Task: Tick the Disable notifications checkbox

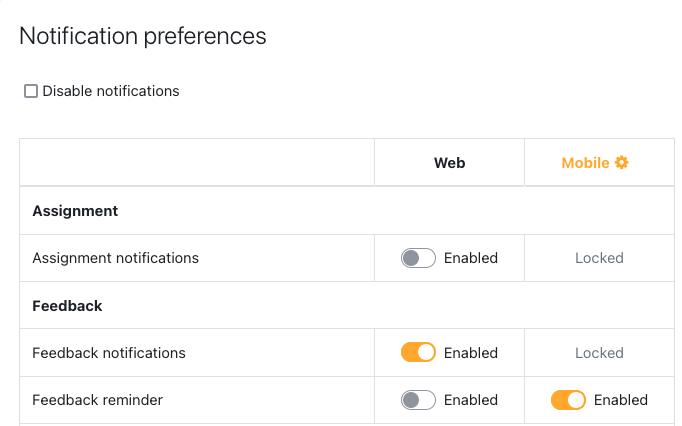Action: pyautogui.click(x=31, y=91)
